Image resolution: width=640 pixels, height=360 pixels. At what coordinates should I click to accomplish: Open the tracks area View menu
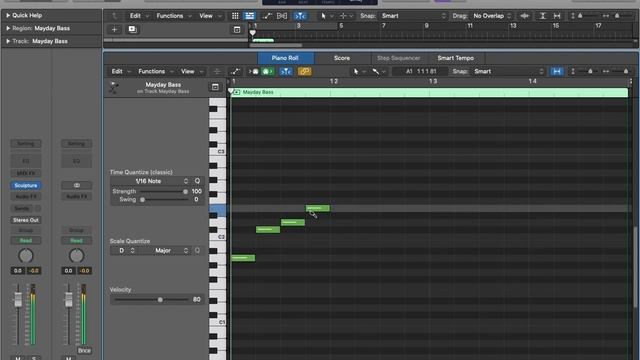pyautogui.click(x=210, y=16)
